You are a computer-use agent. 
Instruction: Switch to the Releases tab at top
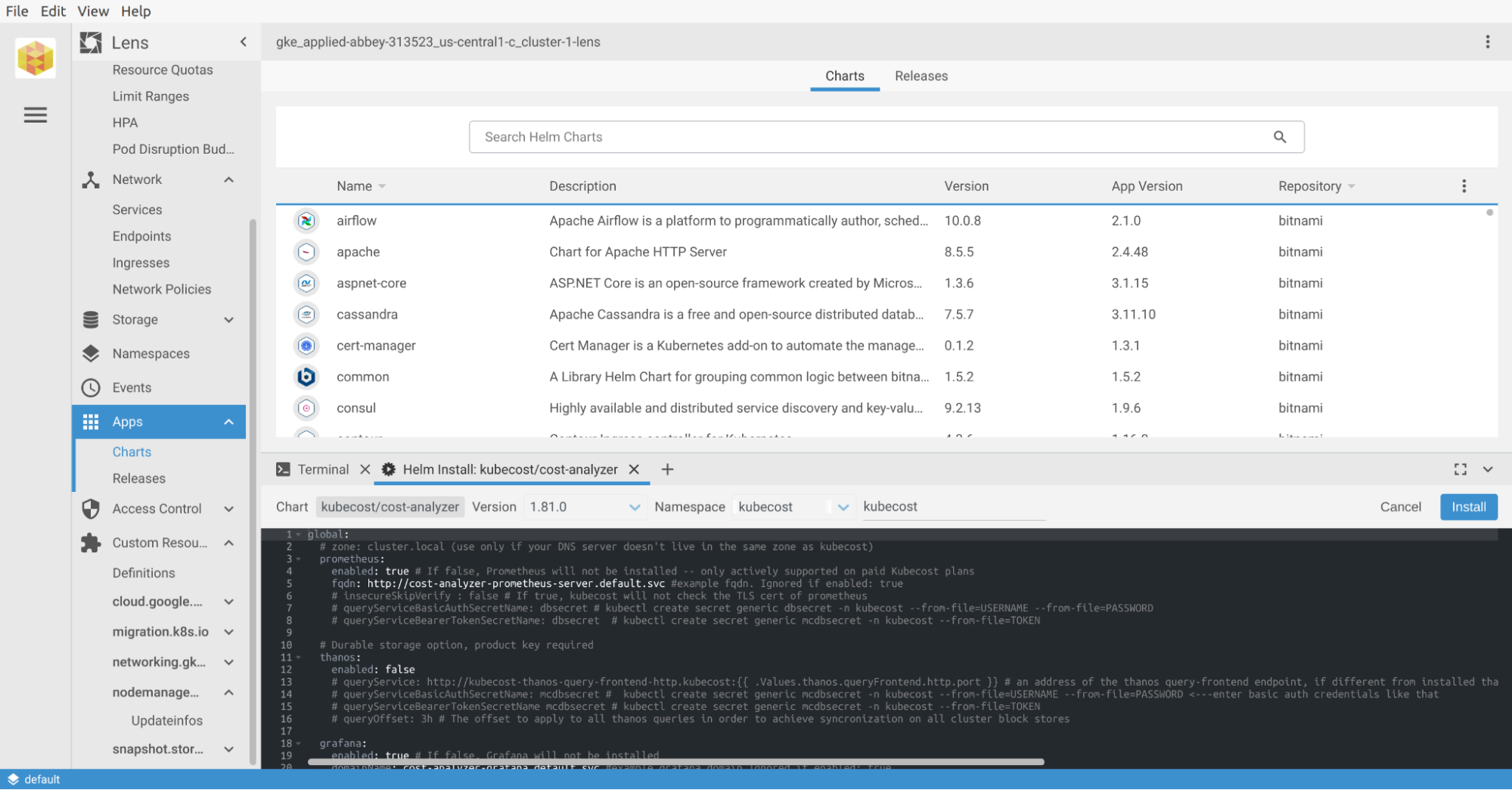(x=921, y=76)
